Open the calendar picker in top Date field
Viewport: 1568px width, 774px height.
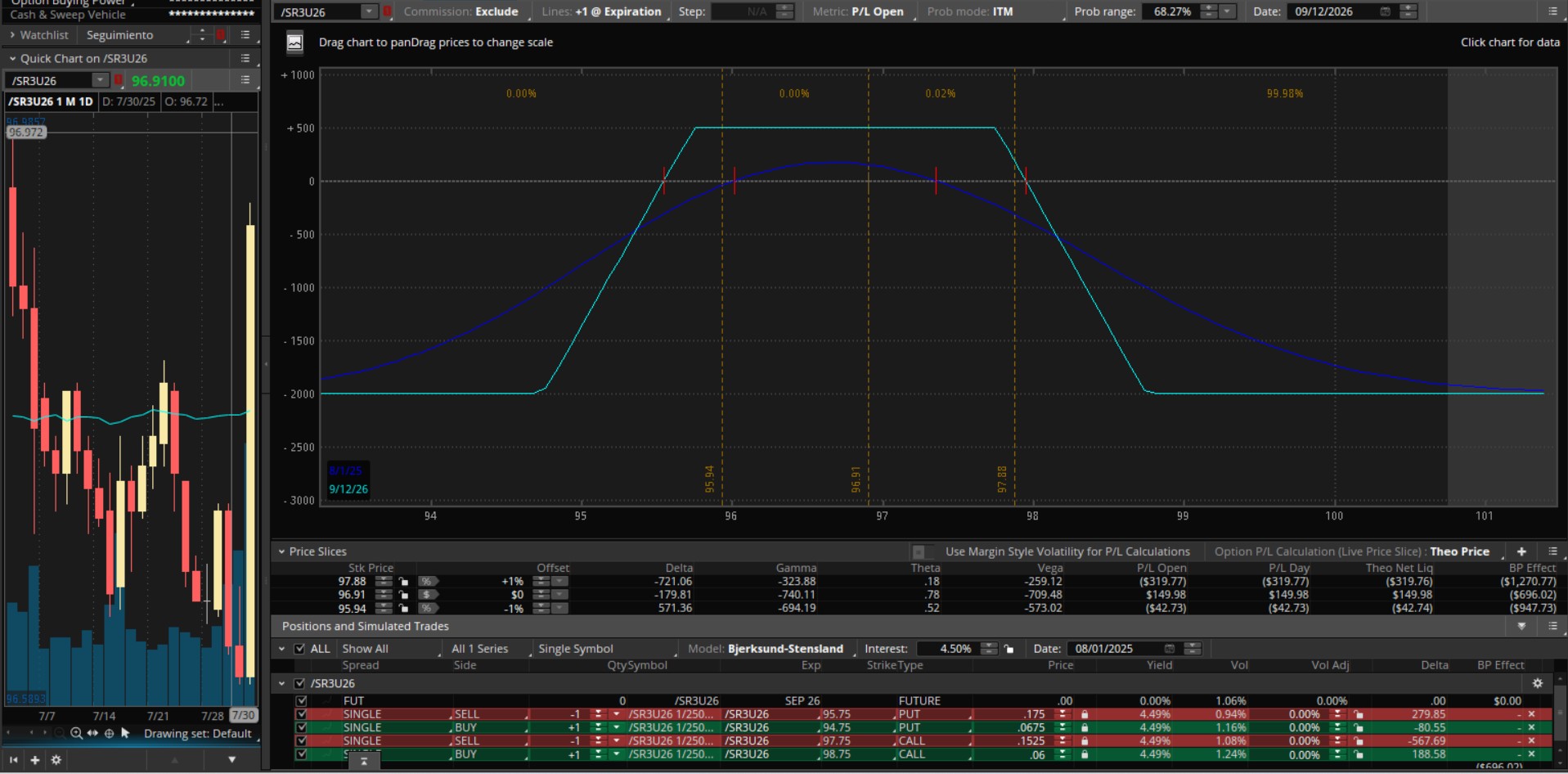(x=1385, y=11)
